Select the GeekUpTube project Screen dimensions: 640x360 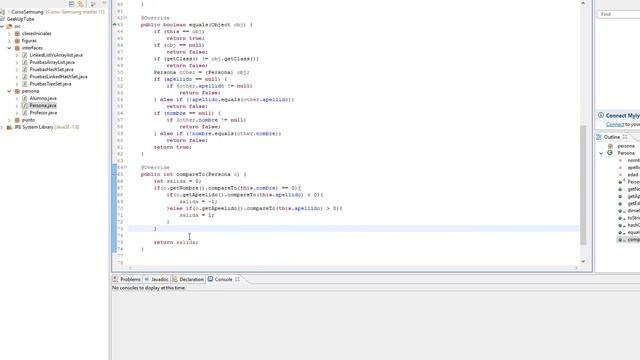click(x=20, y=19)
